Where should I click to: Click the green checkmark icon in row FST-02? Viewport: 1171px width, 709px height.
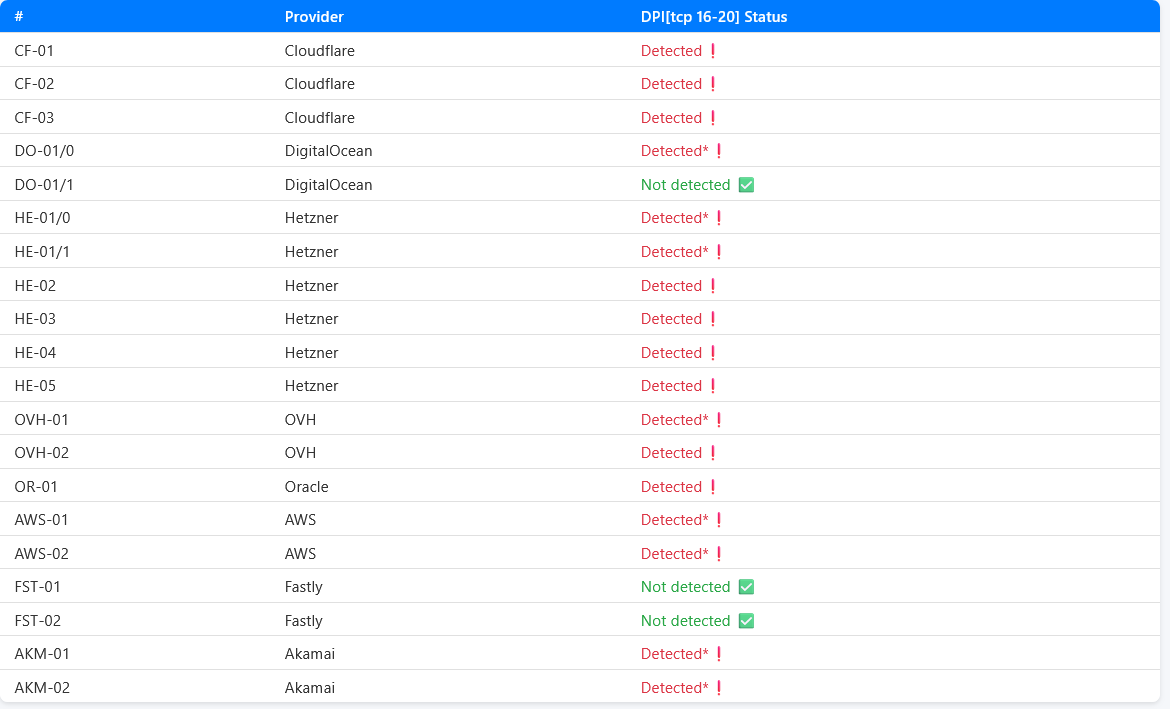[x=746, y=621]
